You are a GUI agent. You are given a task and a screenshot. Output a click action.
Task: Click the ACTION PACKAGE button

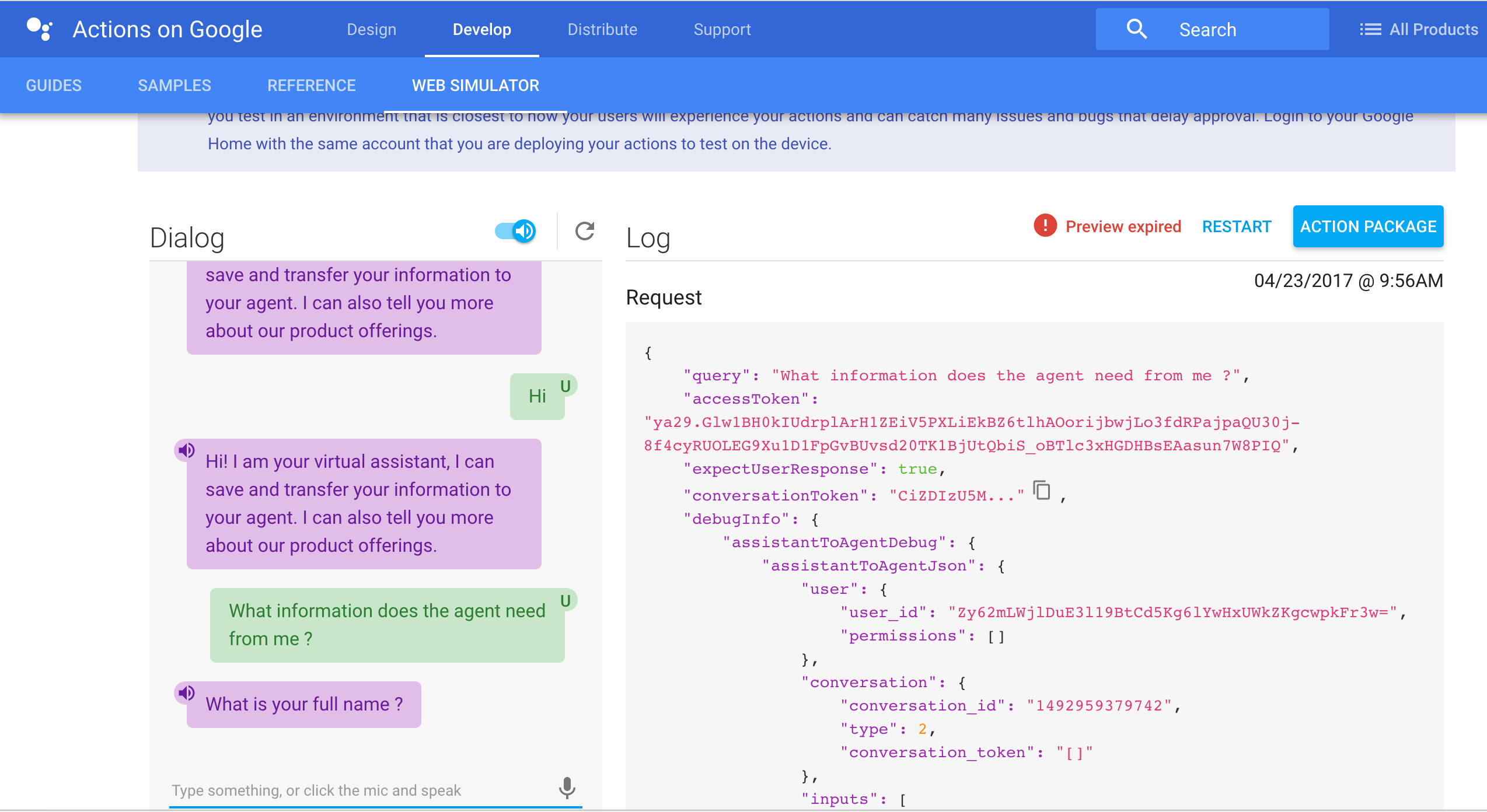pos(1367,226)
